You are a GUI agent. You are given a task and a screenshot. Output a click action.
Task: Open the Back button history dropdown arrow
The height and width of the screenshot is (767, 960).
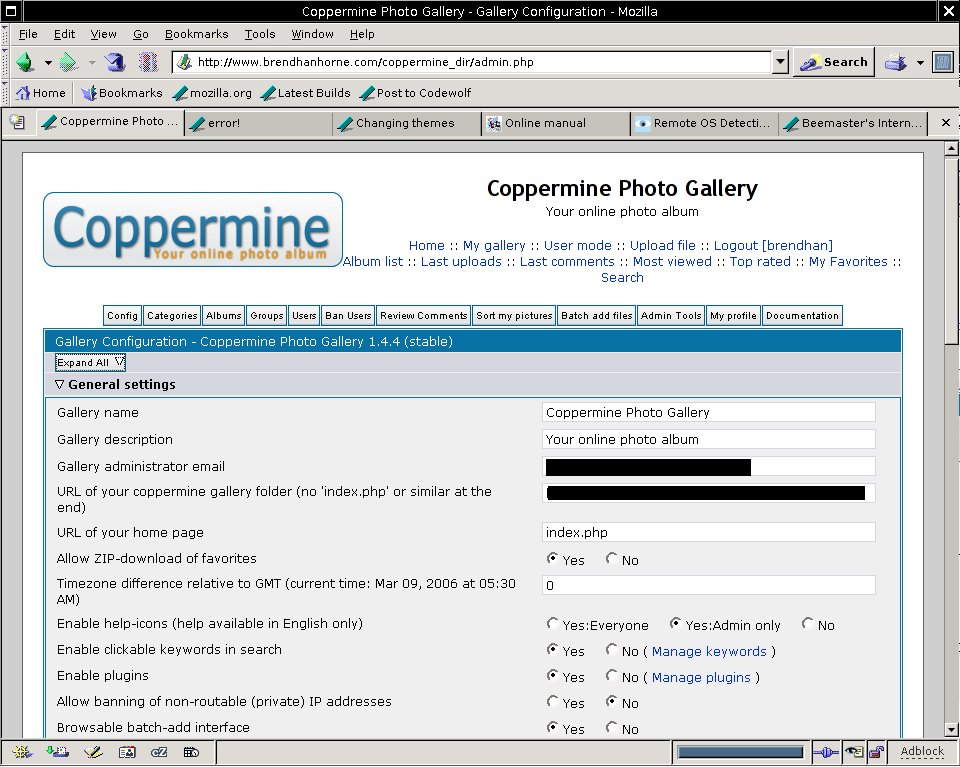pyautogui.click(x=47, y=62)
